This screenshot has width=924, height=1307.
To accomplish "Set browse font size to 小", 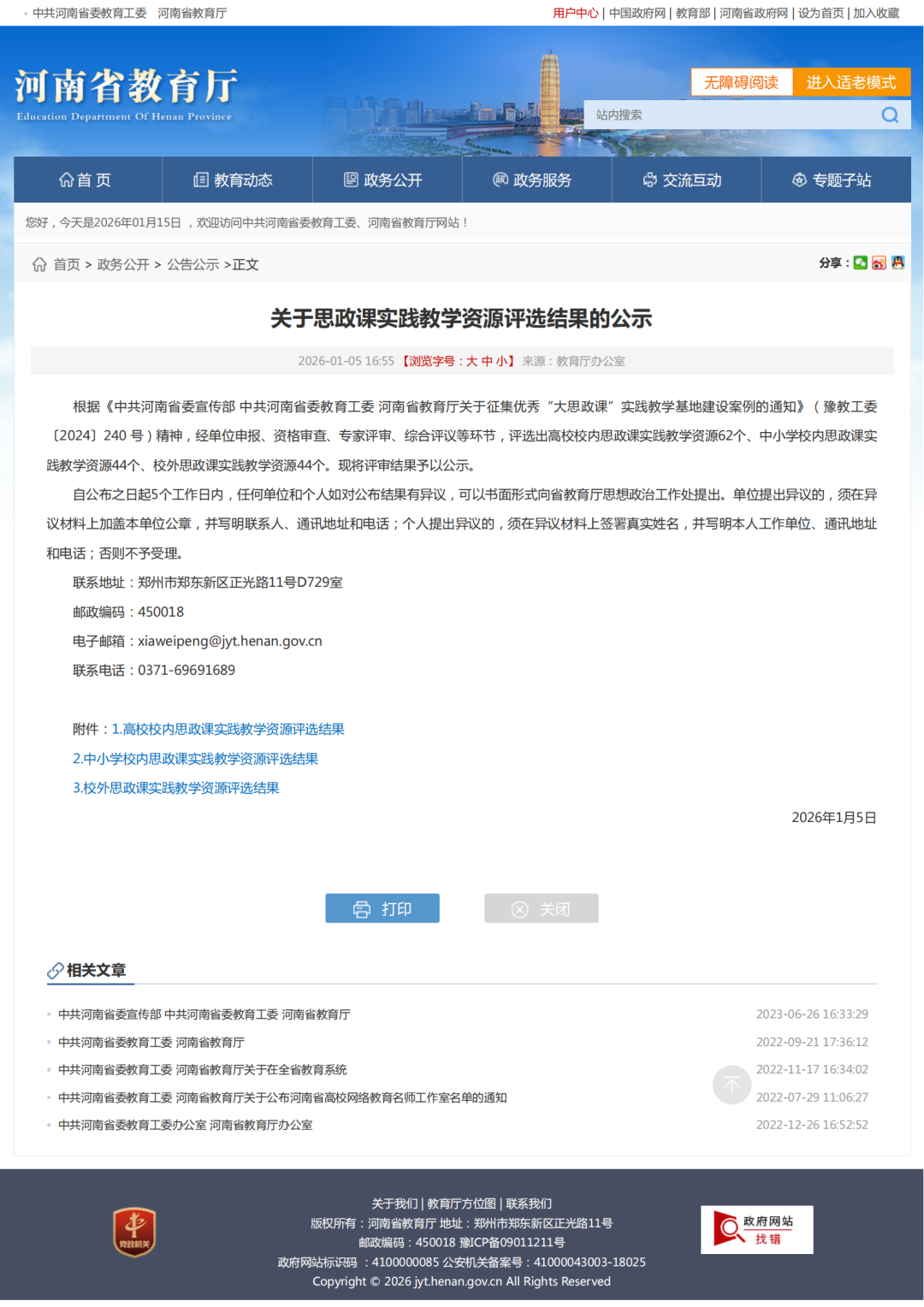I will click(501, 361).
